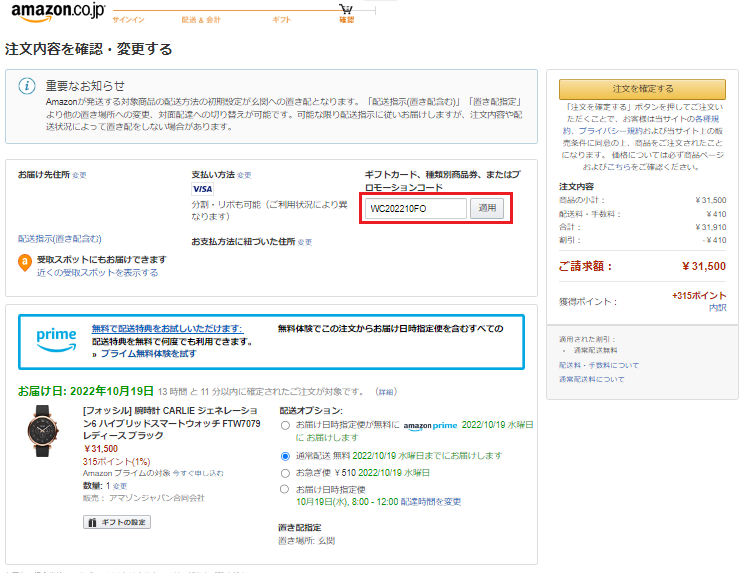Click 315ポイント(1%) under product price
The height and width of the screenshot is (573, 745).
(x=116, y=462)
